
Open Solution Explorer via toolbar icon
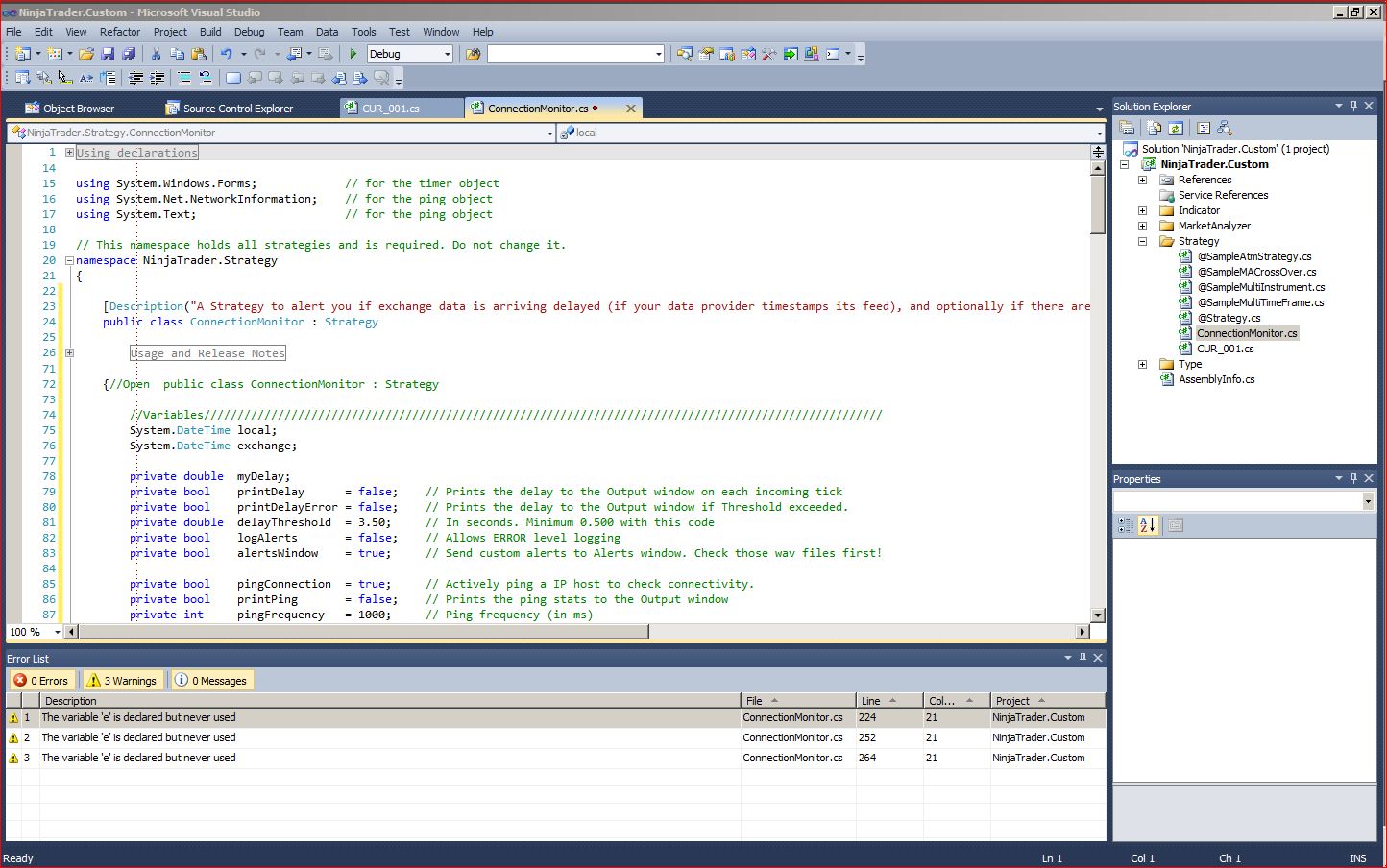pyautogui.click(x=684, y=54)
